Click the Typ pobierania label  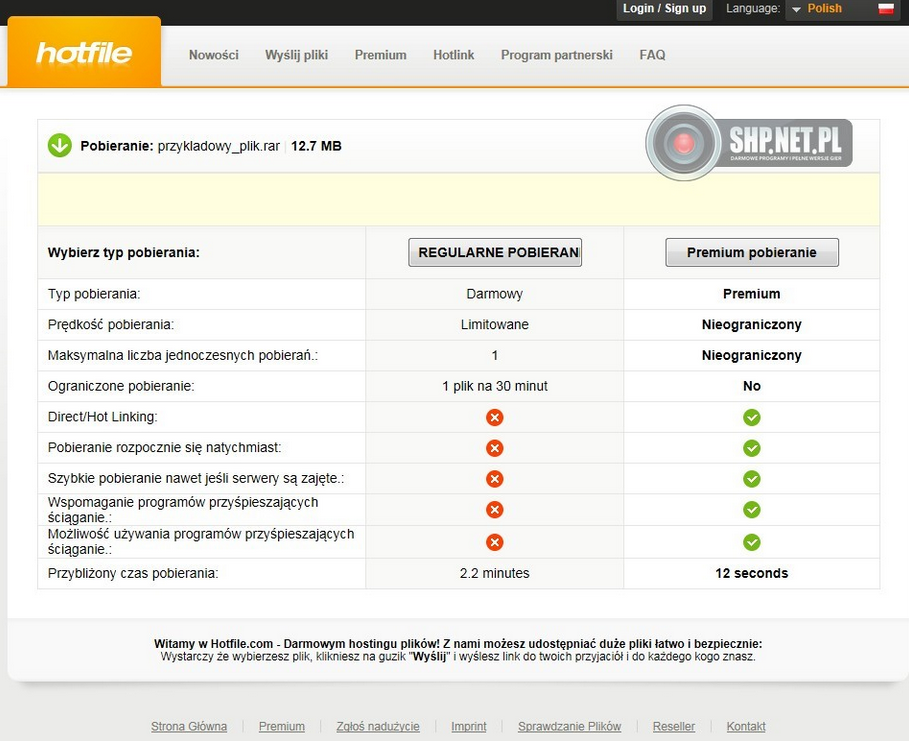94,294
